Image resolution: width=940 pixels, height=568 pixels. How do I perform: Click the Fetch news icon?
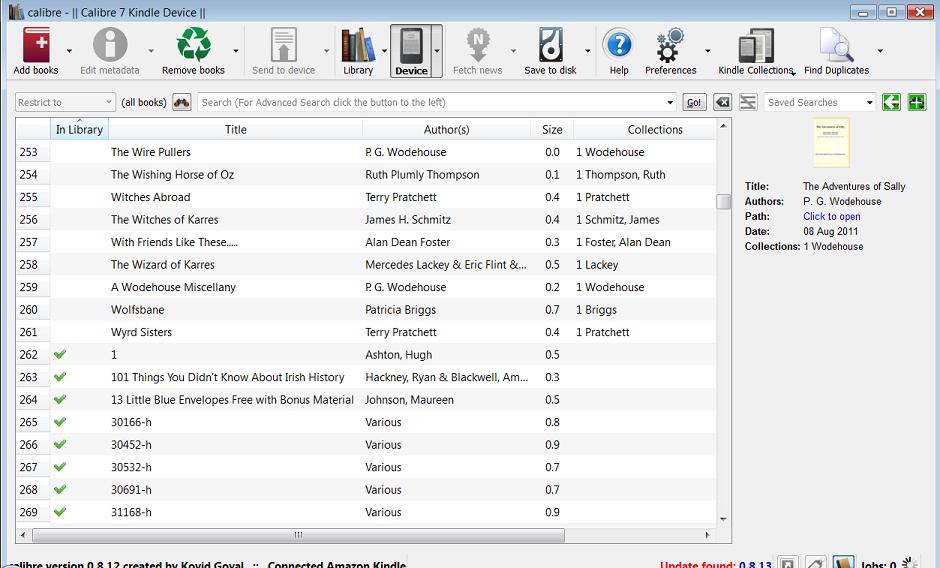478,44
